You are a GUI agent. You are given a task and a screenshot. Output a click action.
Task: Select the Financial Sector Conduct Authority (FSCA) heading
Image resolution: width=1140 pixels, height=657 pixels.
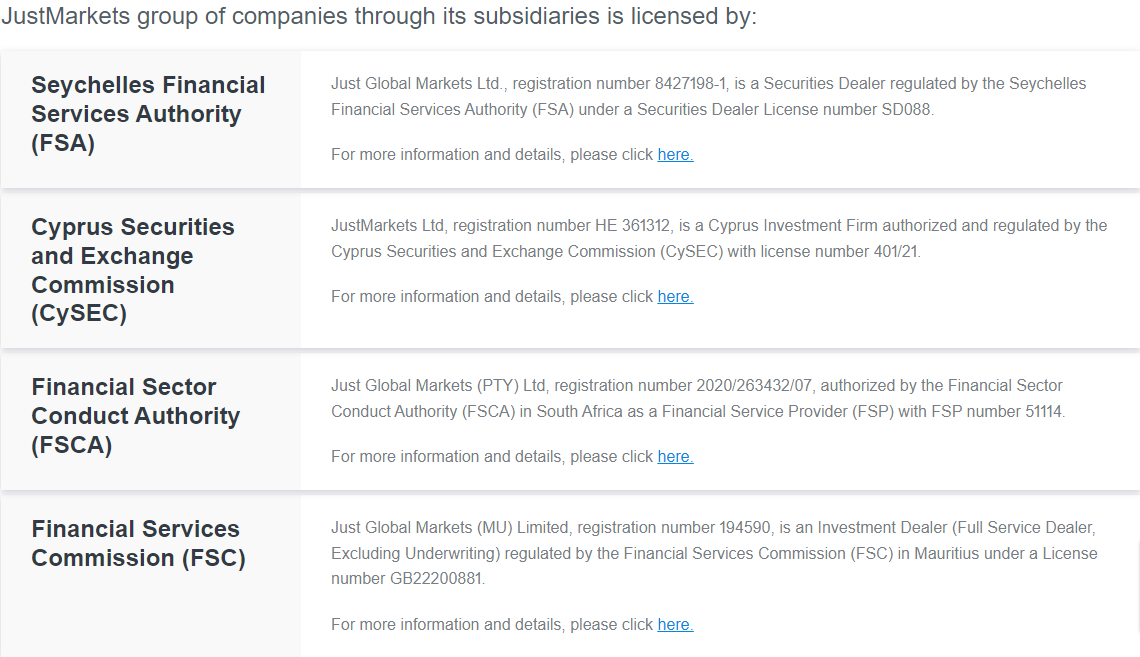point(136,416)
